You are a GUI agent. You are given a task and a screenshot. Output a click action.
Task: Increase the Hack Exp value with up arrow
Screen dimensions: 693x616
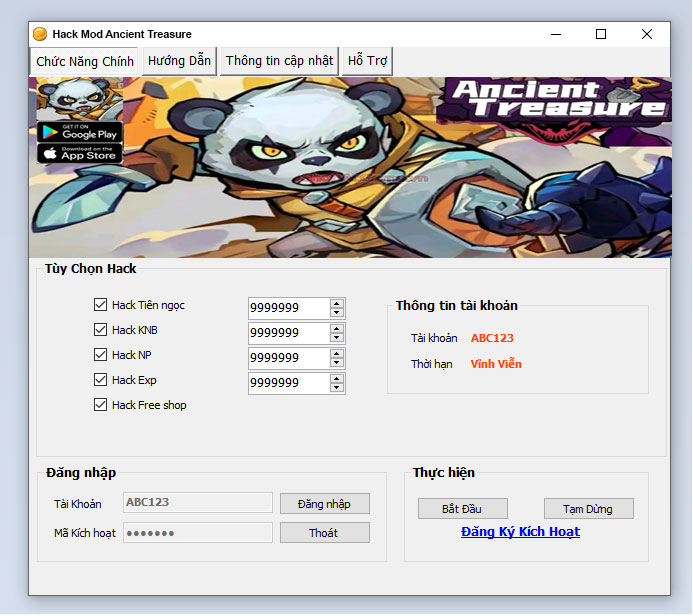[337, 379]
